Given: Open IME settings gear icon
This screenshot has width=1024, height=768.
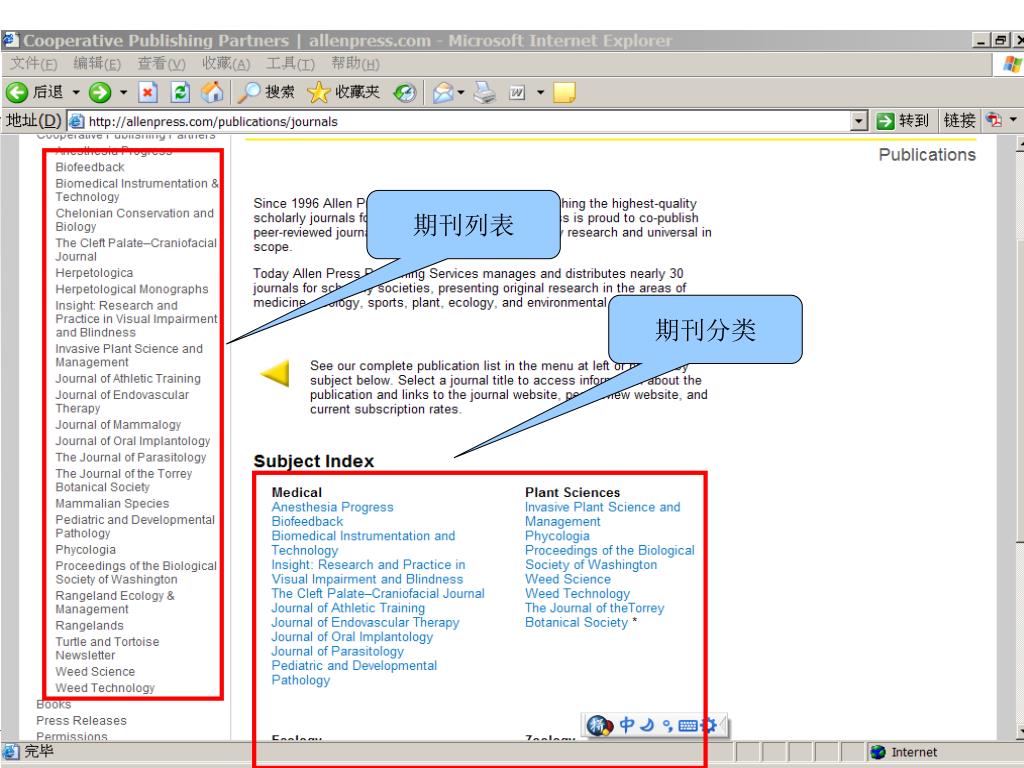Looking at the screenshot, I should click(710, 725).
